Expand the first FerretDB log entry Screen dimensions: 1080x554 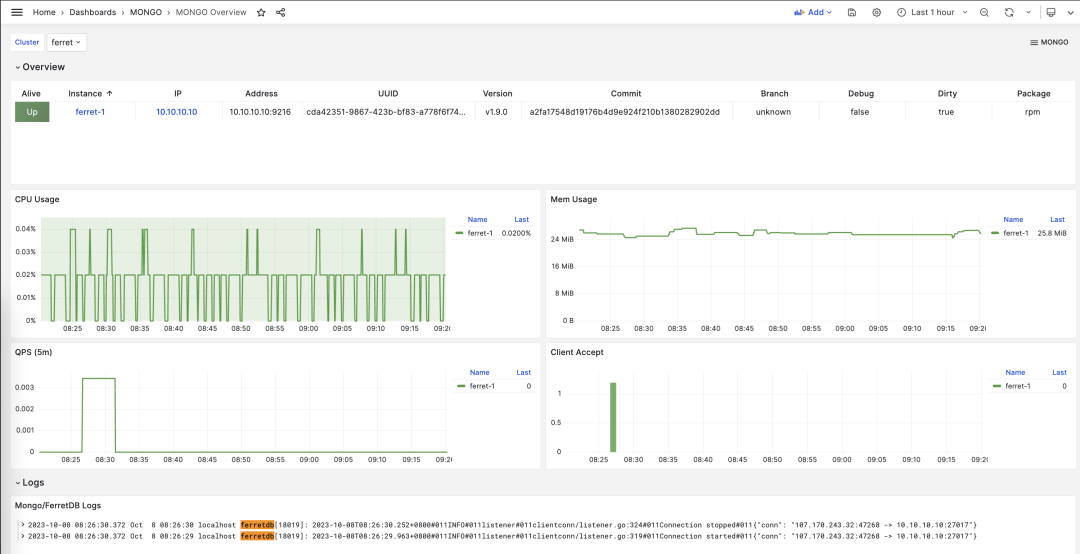point(22,524)
